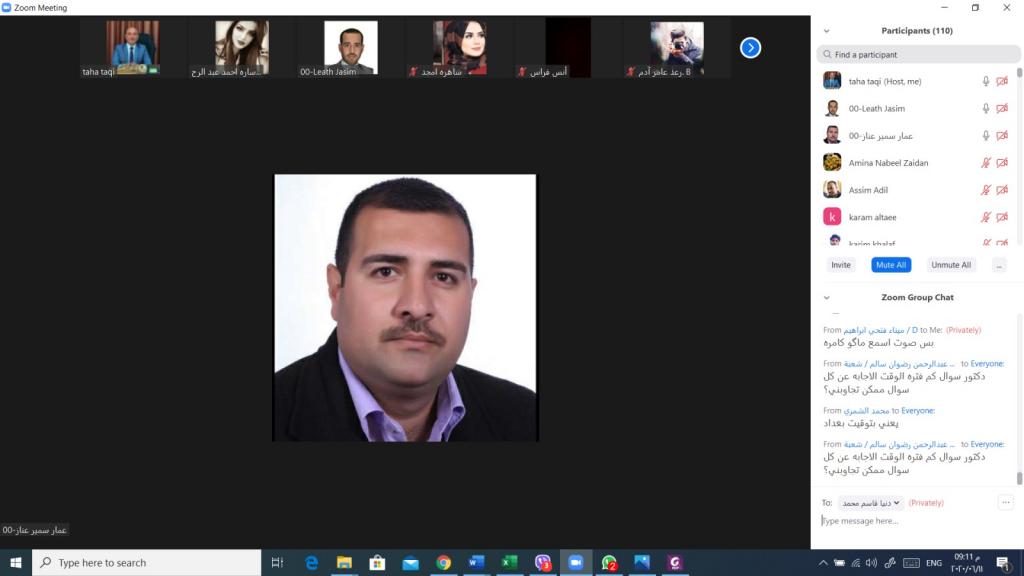Collapse the Participants panel with its chevron
This screenshot has height=576, width=1024.
(x=826, y=31)
